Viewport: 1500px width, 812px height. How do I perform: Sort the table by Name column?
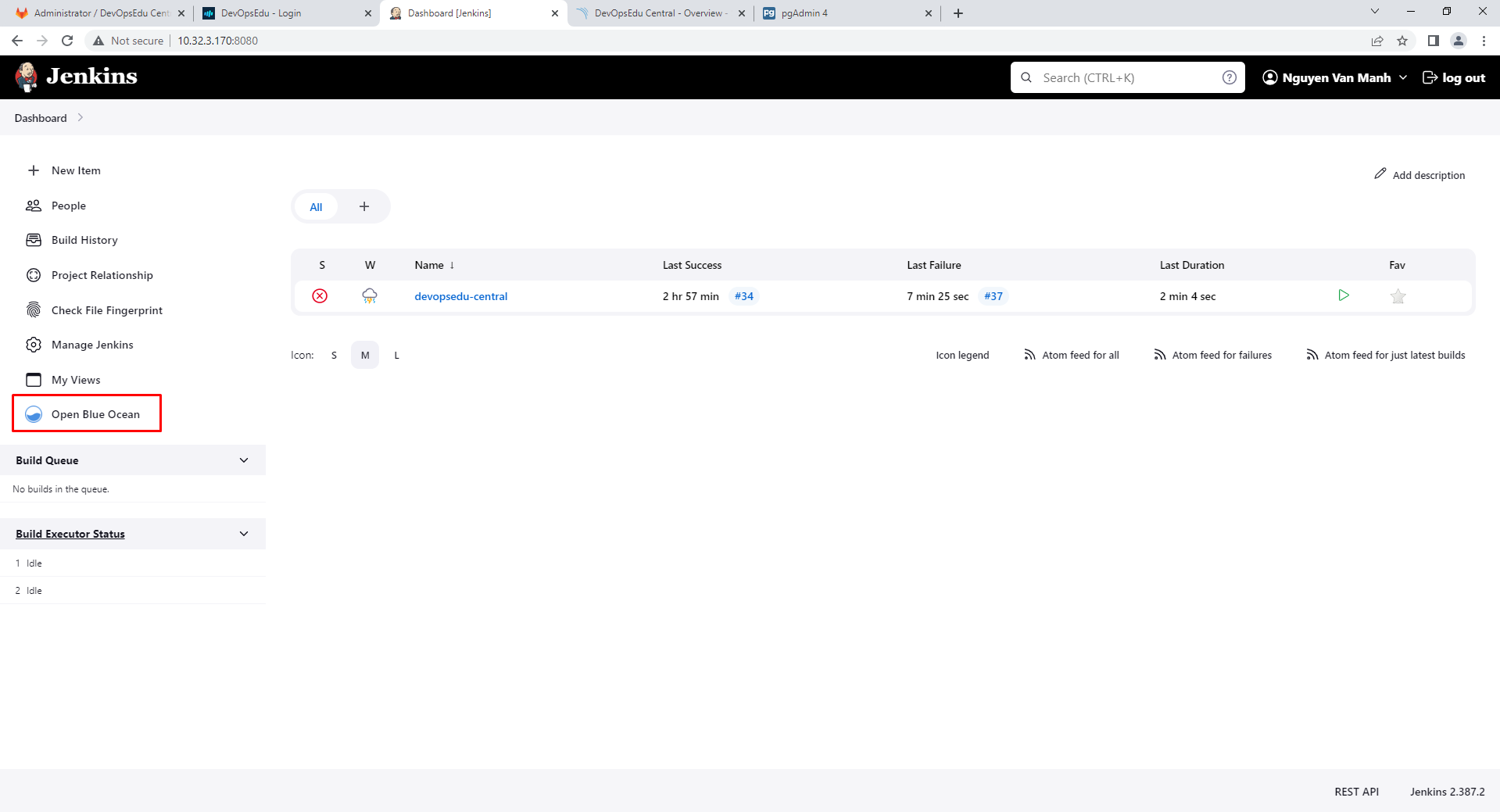[435, 265]
